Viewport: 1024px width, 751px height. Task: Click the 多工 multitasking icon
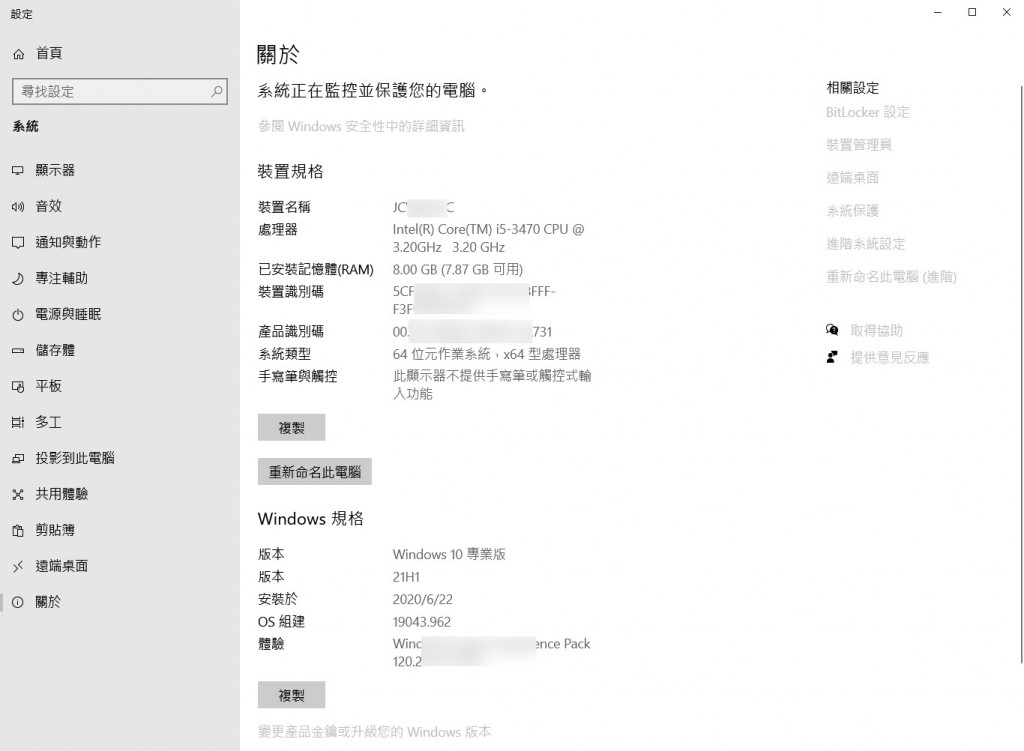point(18,423)
